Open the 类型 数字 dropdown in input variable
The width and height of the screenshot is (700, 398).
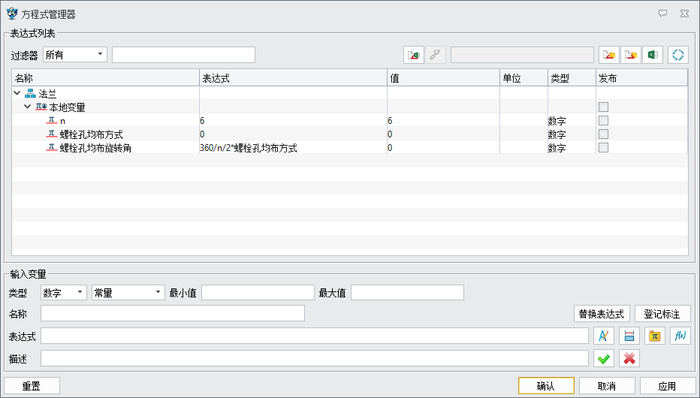tap(63, 293)
